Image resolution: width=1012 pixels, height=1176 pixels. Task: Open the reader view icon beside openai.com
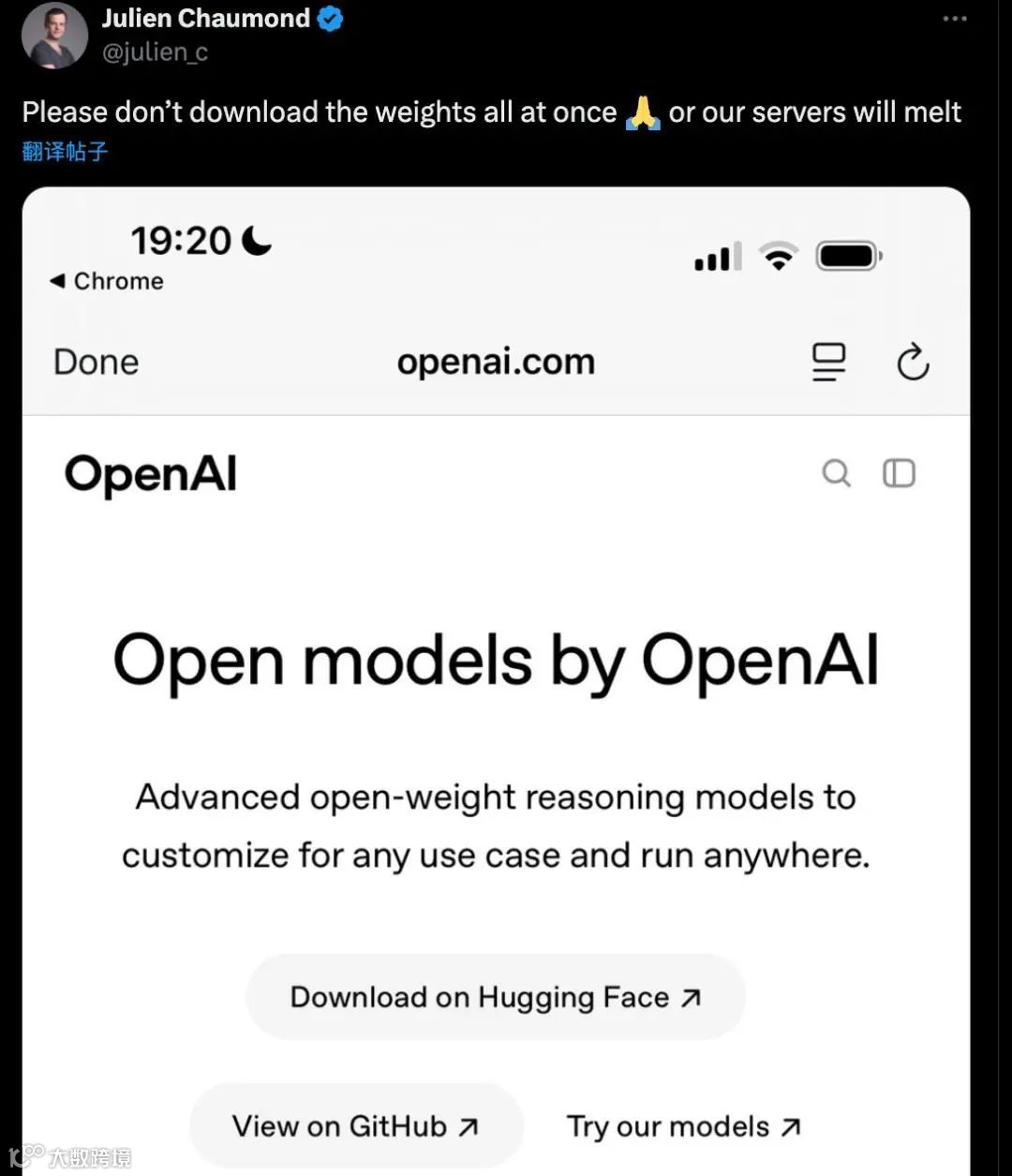[828, 362]
